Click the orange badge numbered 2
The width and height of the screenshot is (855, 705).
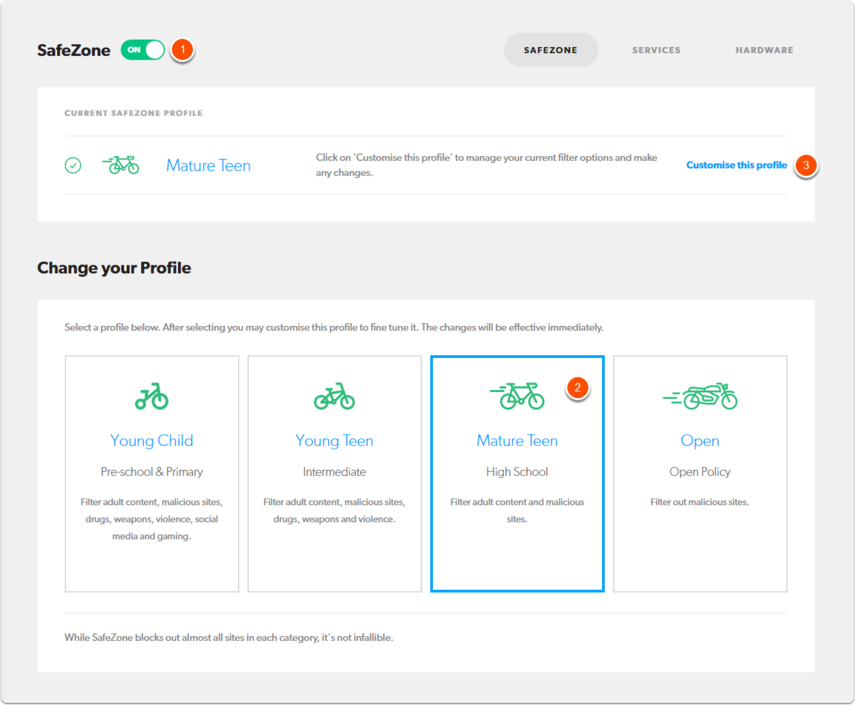pos(577,388)
